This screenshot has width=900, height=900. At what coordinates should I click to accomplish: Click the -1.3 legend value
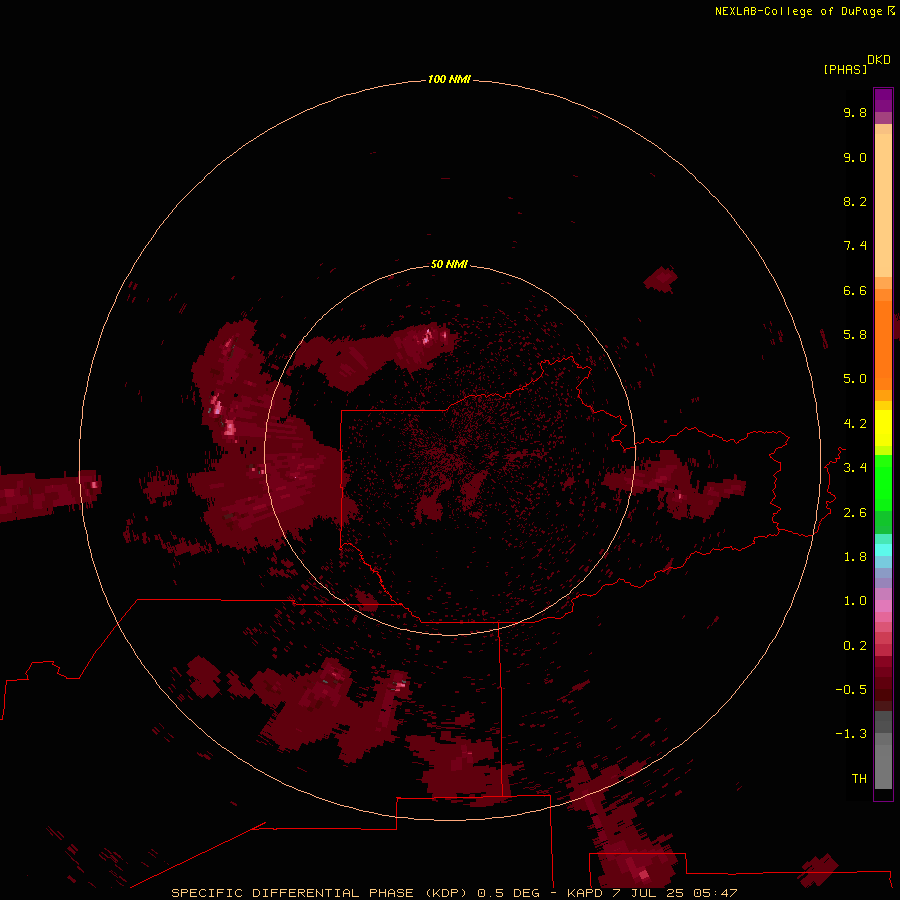851,734
